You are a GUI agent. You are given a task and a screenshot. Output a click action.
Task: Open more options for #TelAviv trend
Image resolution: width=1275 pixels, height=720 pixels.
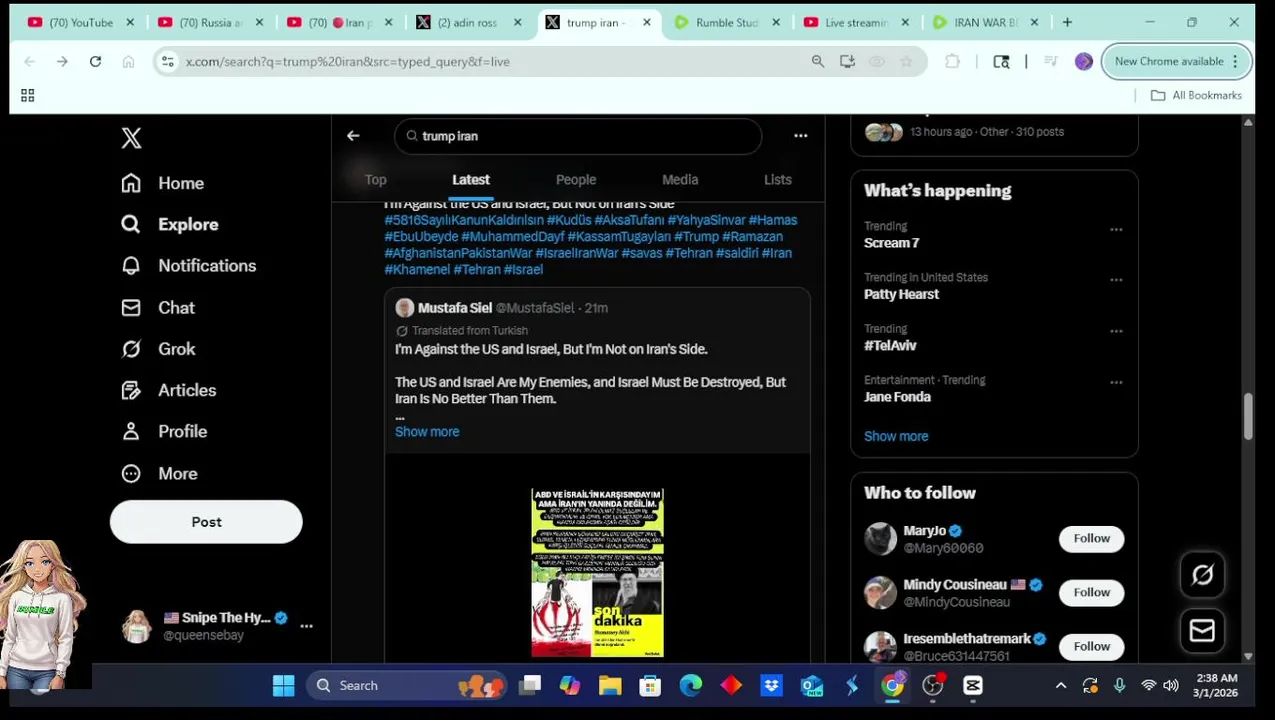pos(1116,331)
